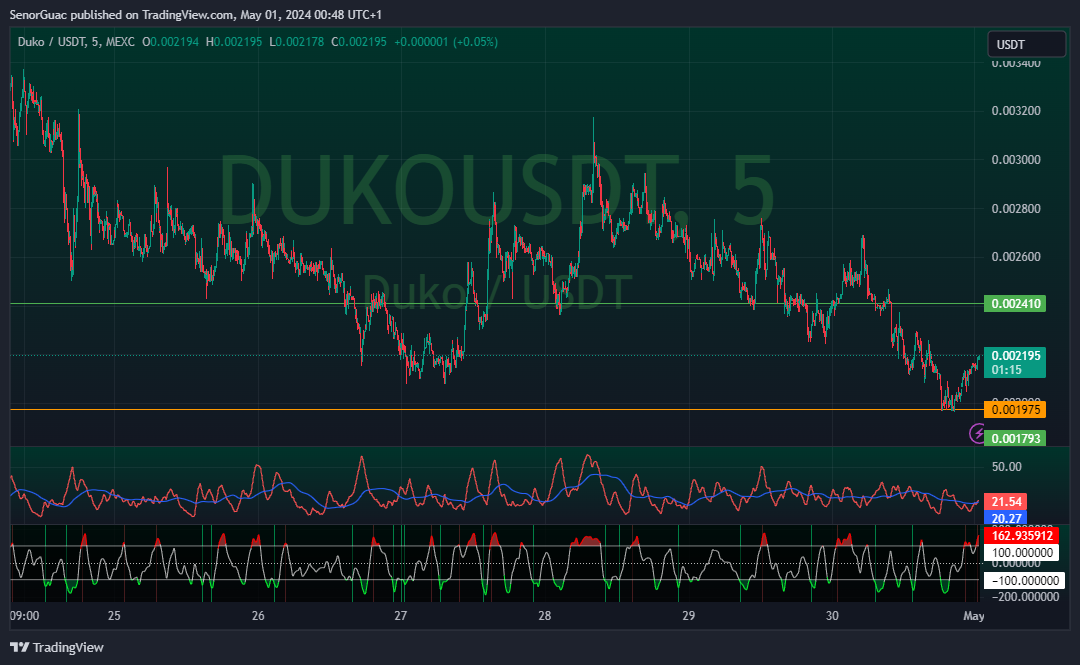The image size is (1080, 665).
Task: Click the close value C0.002195
Action: tap(359, 42)
